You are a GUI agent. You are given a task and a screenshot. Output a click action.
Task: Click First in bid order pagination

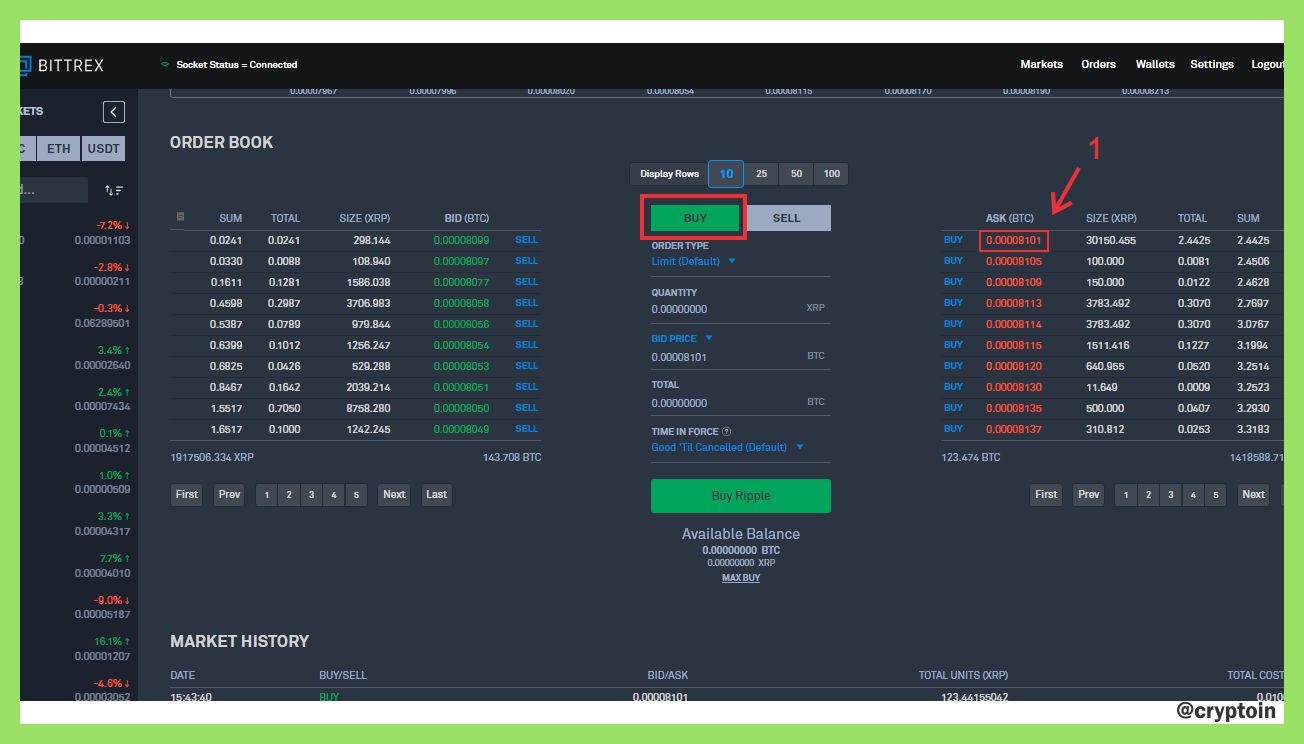coord(187,494)
